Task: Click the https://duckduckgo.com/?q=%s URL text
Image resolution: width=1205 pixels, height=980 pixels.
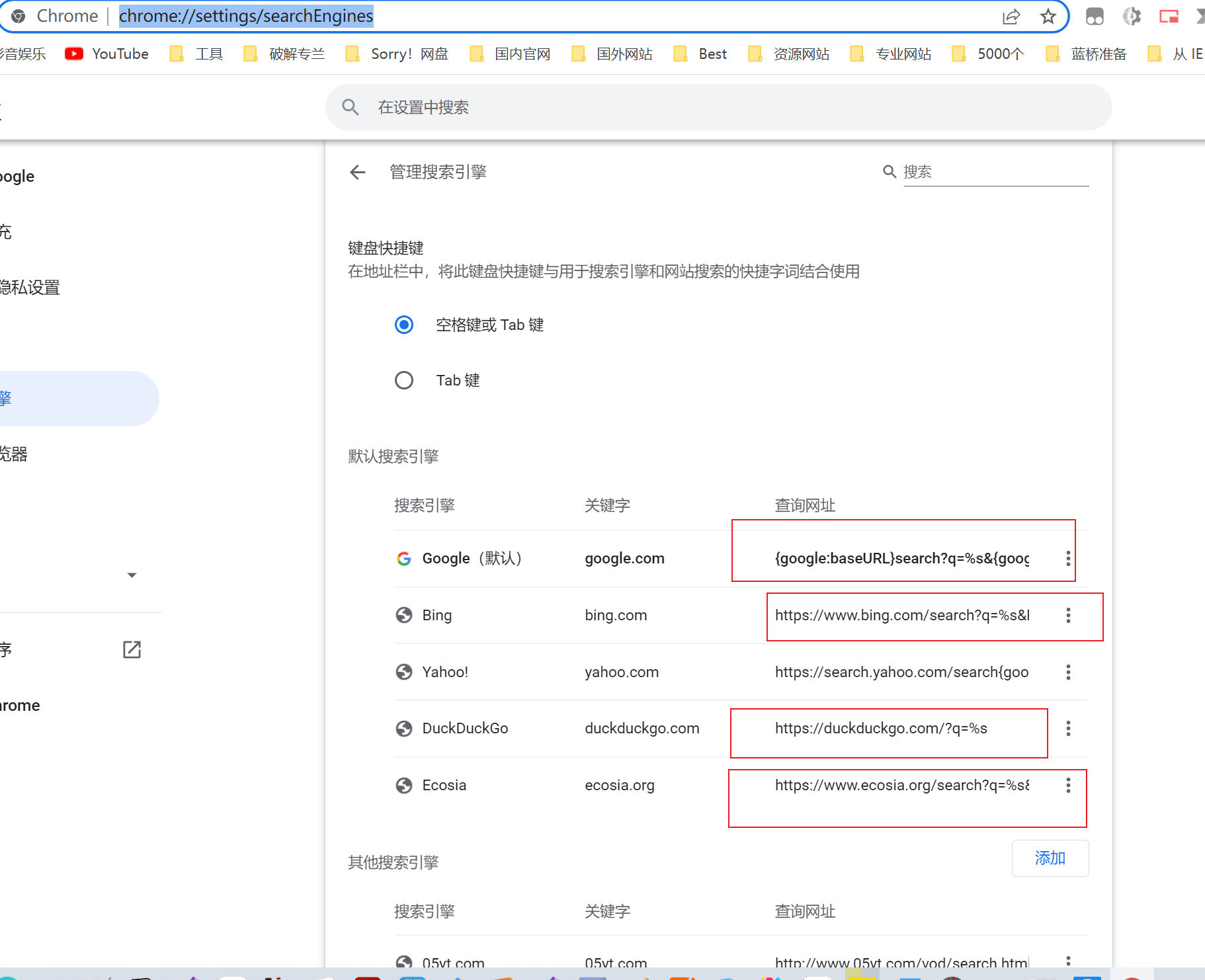Action: (881, 729)
